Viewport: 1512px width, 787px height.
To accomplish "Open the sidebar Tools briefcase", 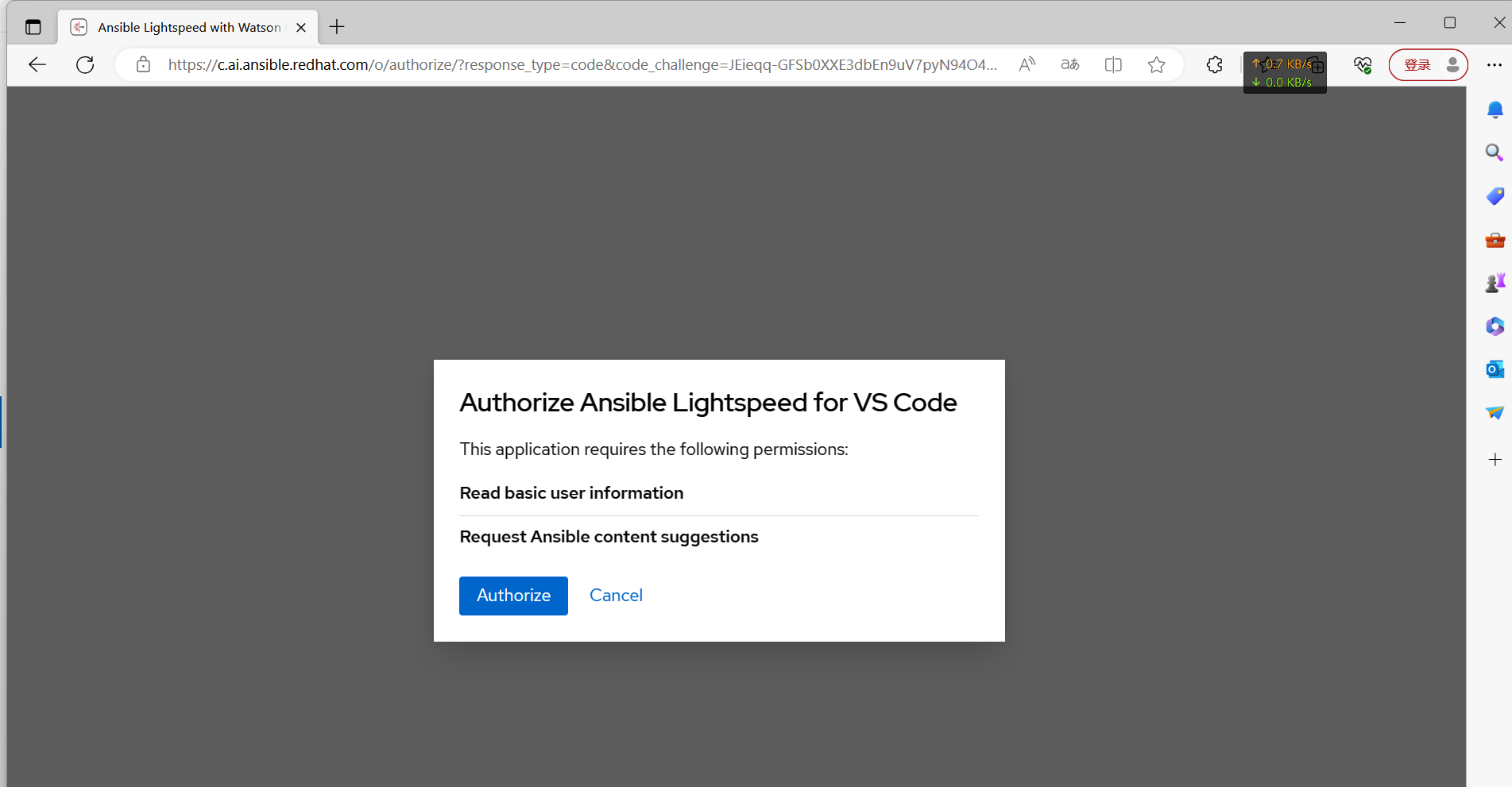I will [x=1495, y=240].
